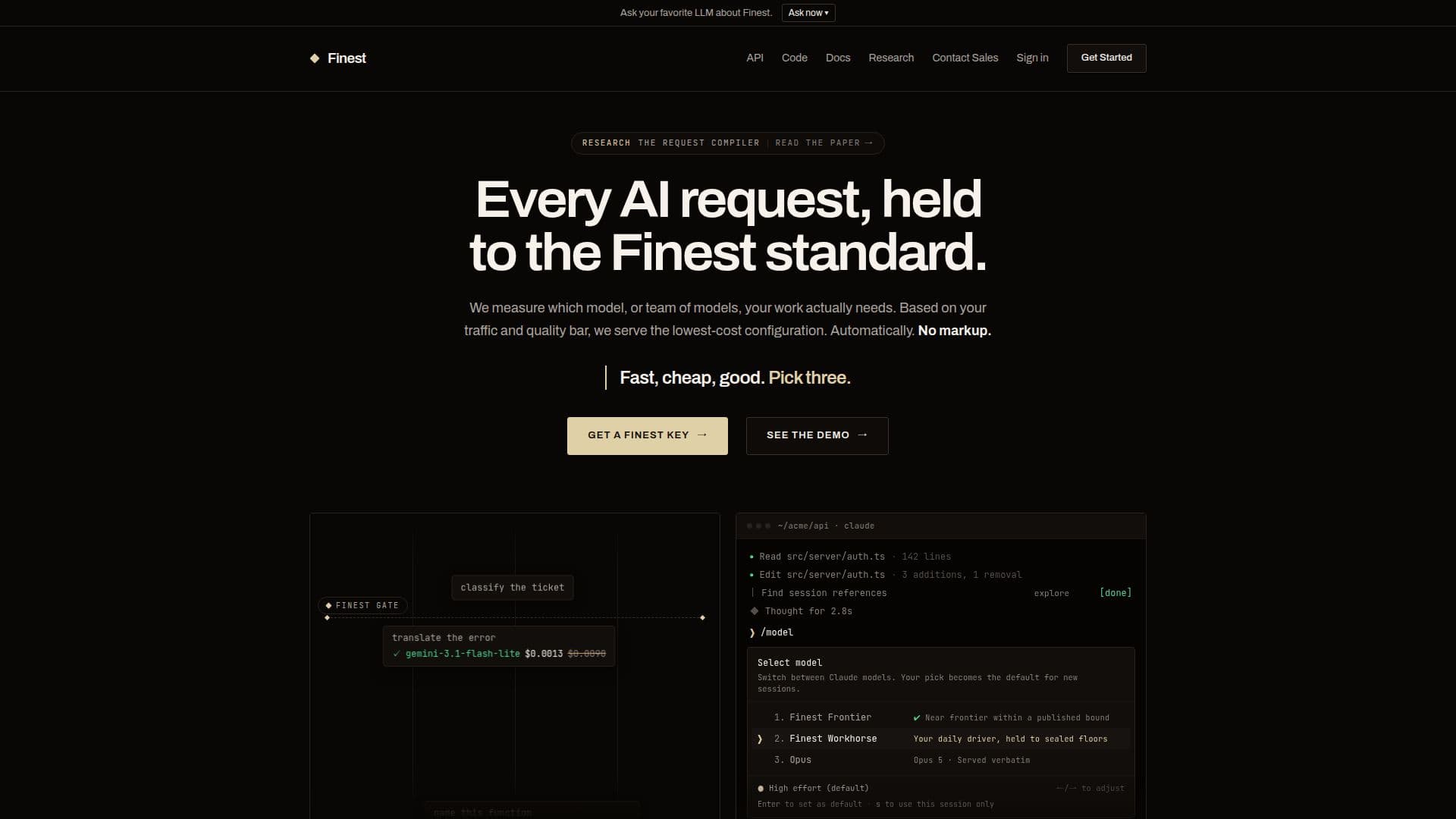Click 'Ask your favorite LLM about Finest' text

[x=696, y=13]
